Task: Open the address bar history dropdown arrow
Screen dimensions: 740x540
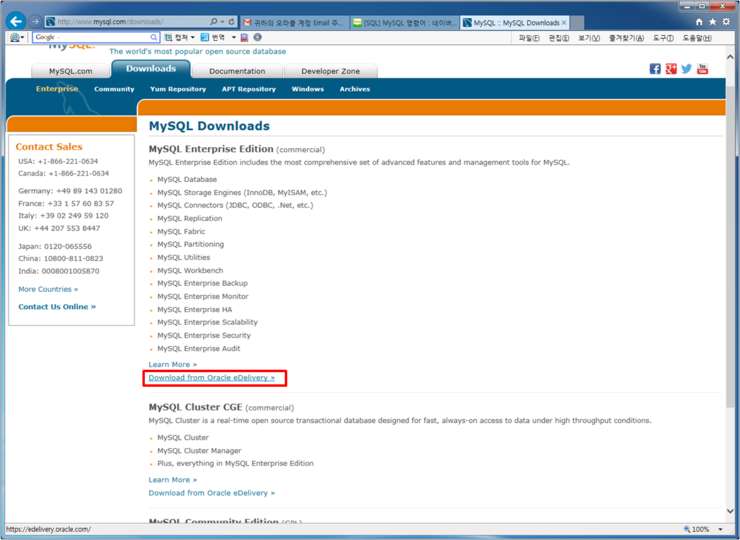Action: pos(222,22)
